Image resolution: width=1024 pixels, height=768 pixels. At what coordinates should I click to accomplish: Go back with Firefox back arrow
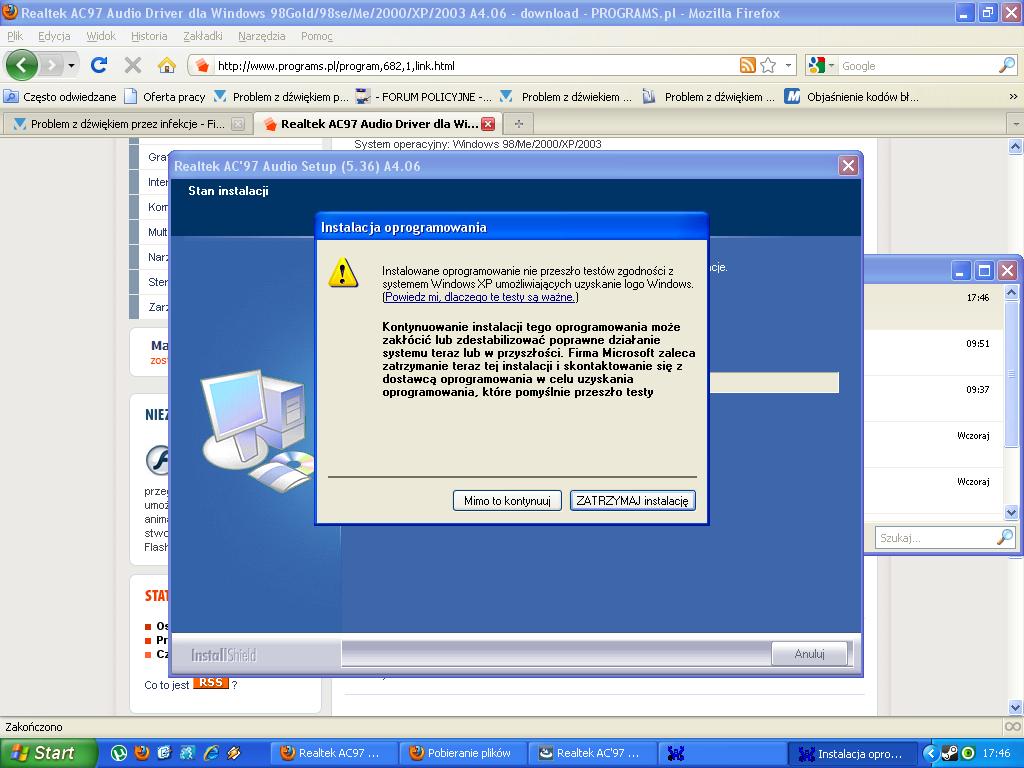[x=22, y=65]
